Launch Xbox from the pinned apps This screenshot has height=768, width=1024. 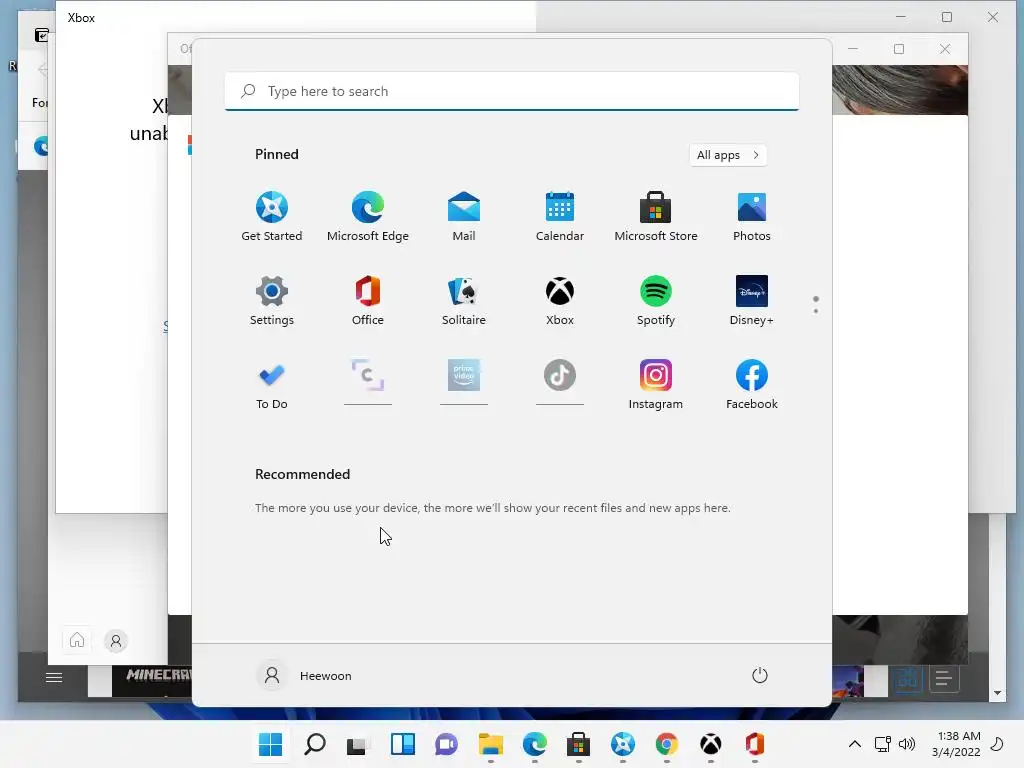(560, 300)
